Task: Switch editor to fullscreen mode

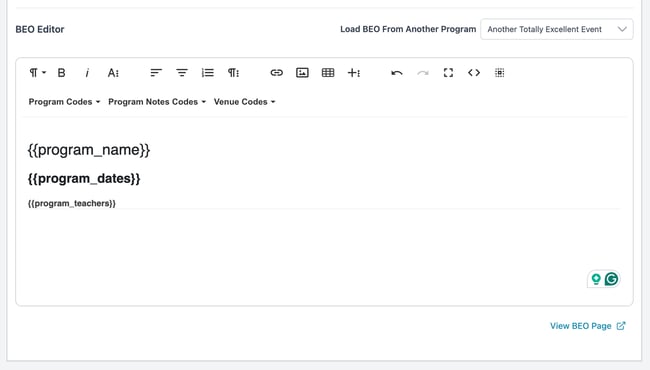Action: pos(448,73)
